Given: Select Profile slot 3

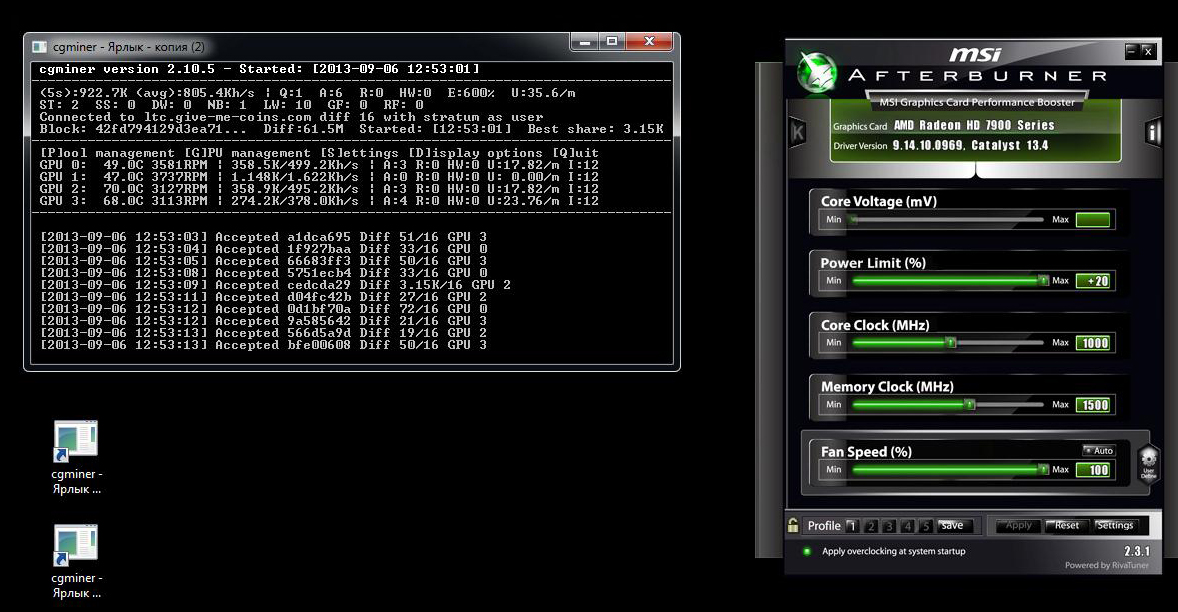Looking at the screenshot, I should click(x=889, y=526).
